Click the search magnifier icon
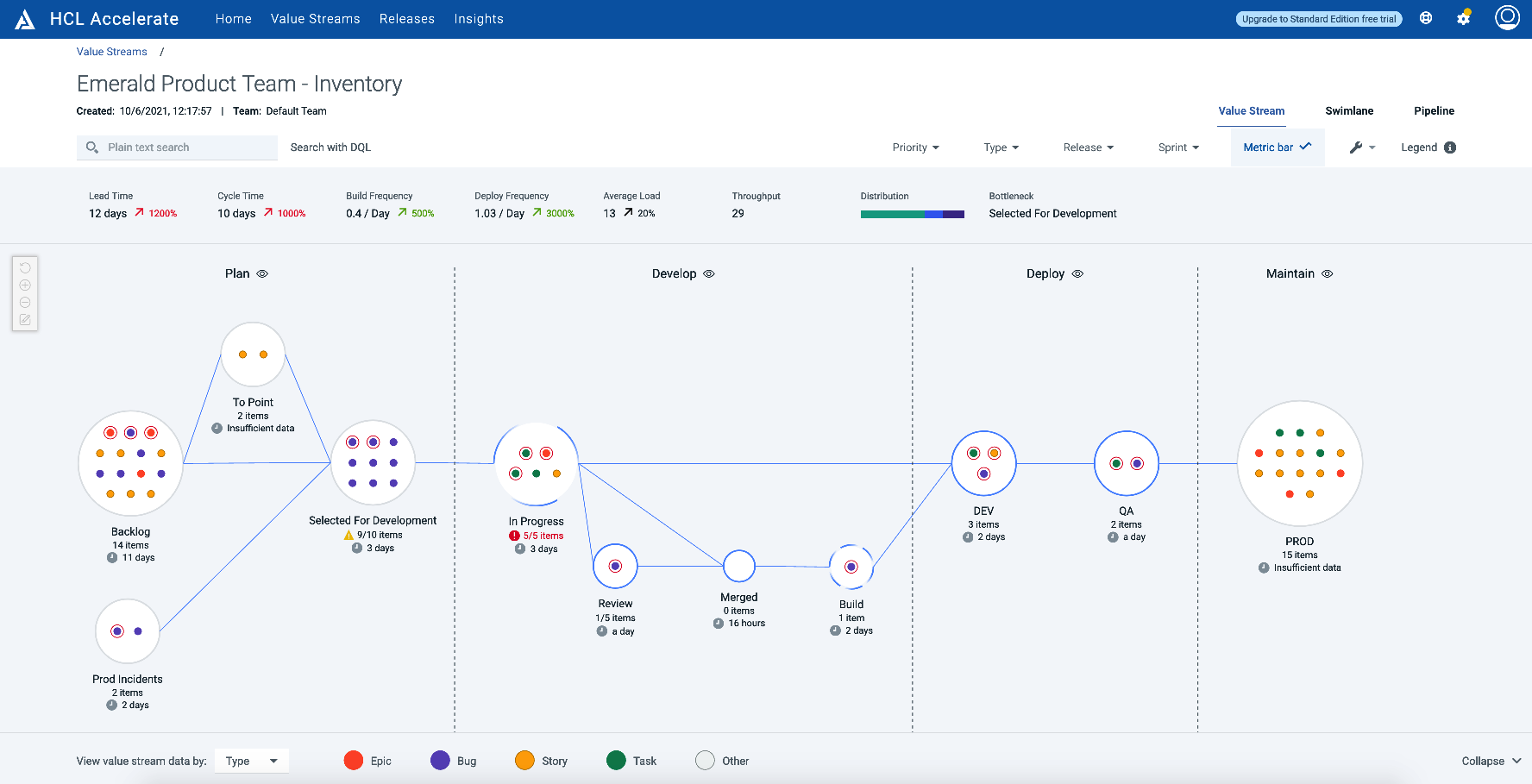 92,147
